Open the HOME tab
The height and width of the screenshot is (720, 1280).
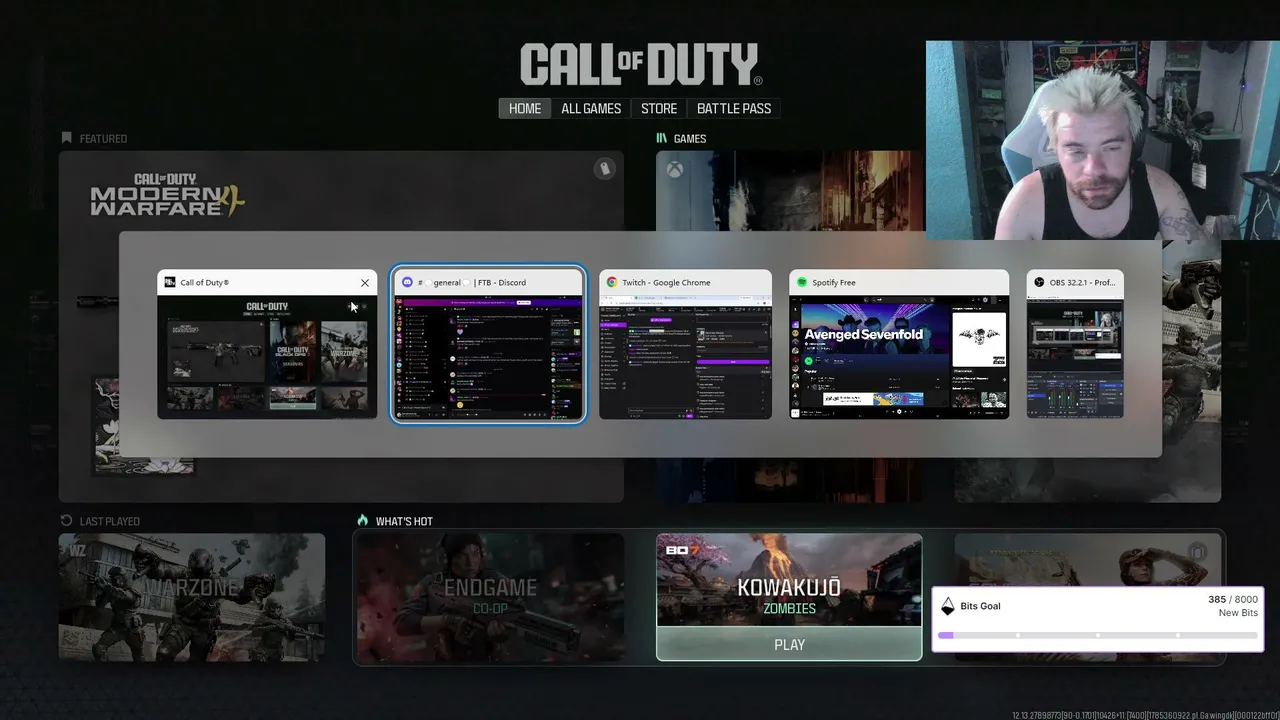point(525,108)
